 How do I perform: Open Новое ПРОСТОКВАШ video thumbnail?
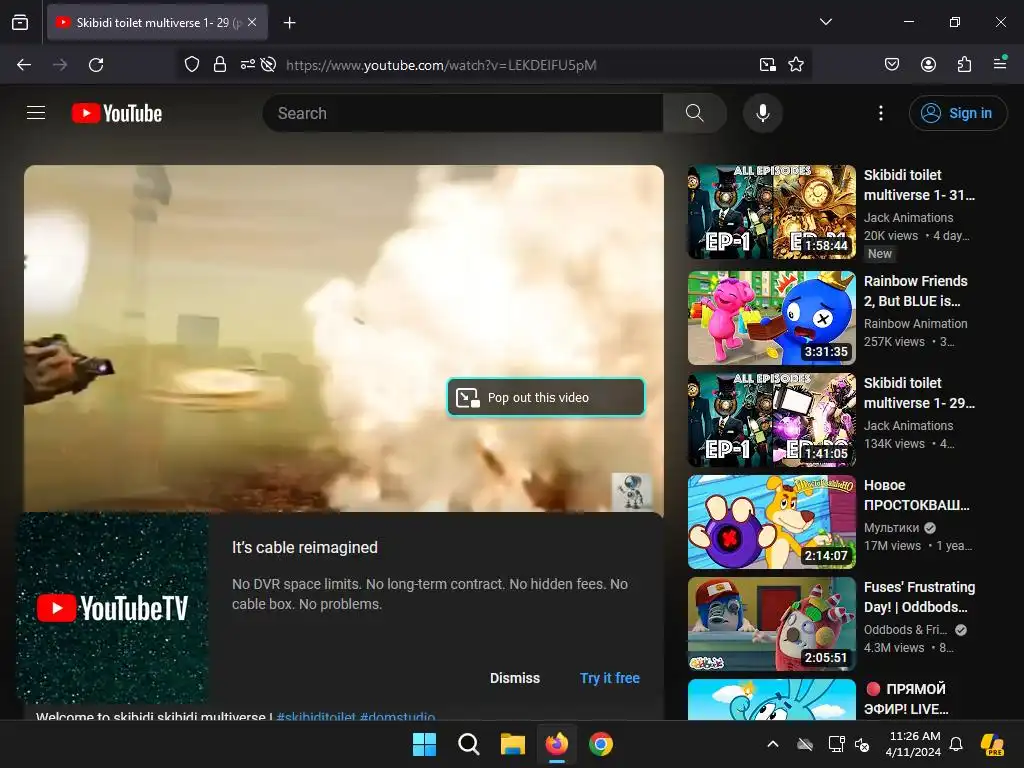click(771, 522)
